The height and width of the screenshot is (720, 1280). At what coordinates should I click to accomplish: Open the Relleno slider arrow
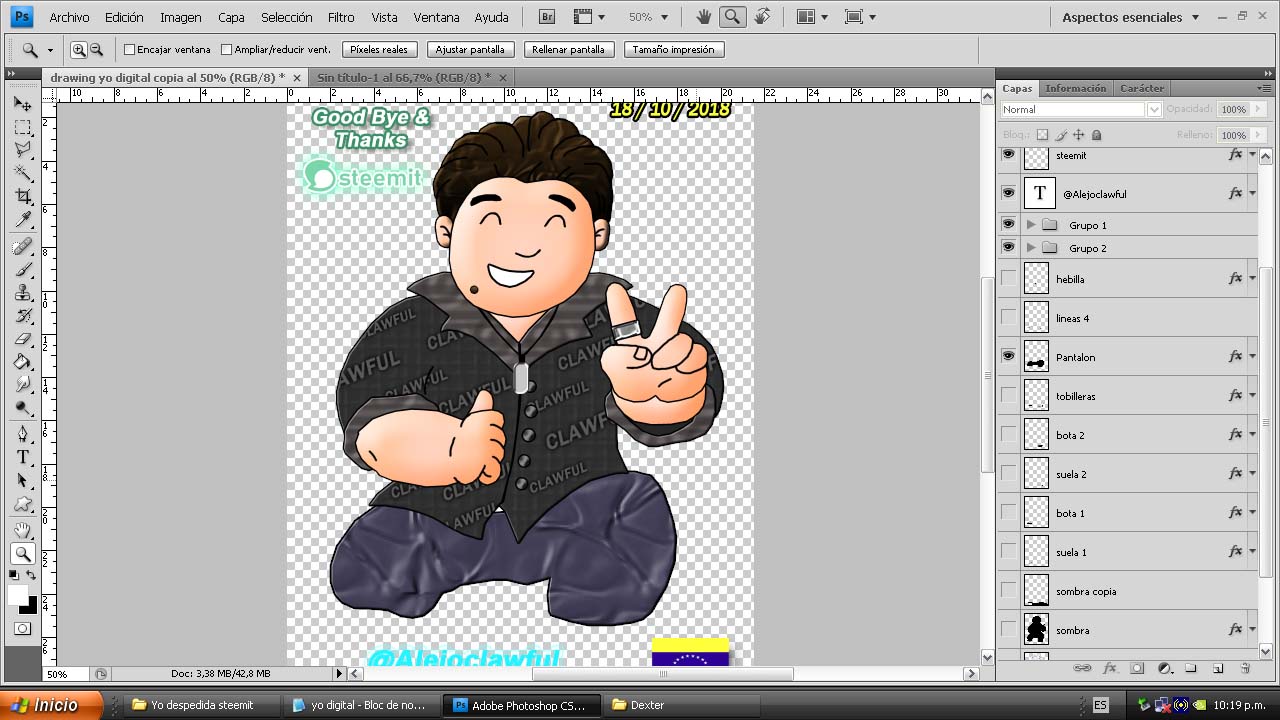pyautogui.click(x=1256, y=135)
